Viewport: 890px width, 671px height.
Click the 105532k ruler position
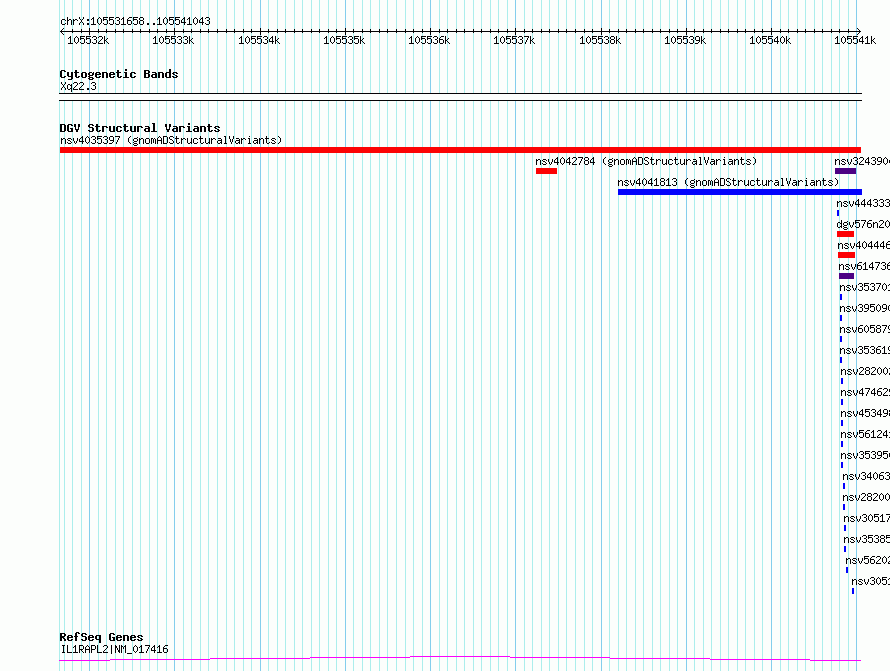(88, 40)
